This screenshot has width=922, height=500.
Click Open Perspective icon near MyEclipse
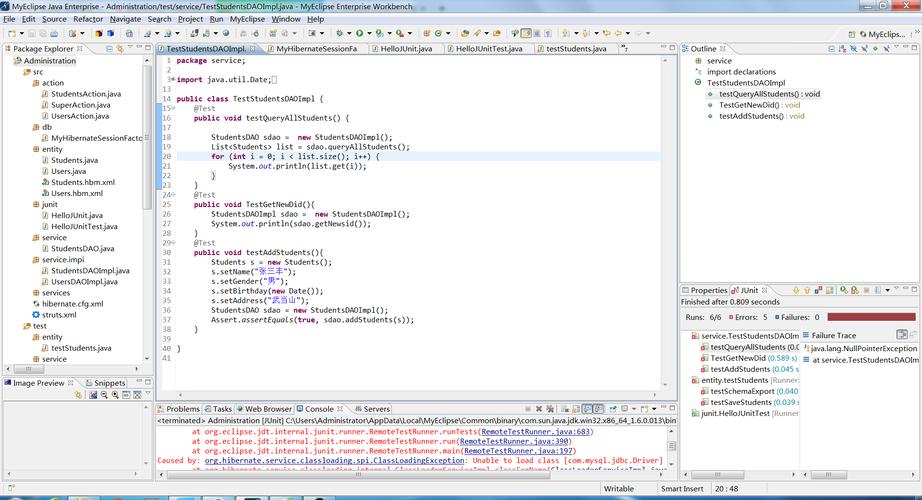pos(851,34)
